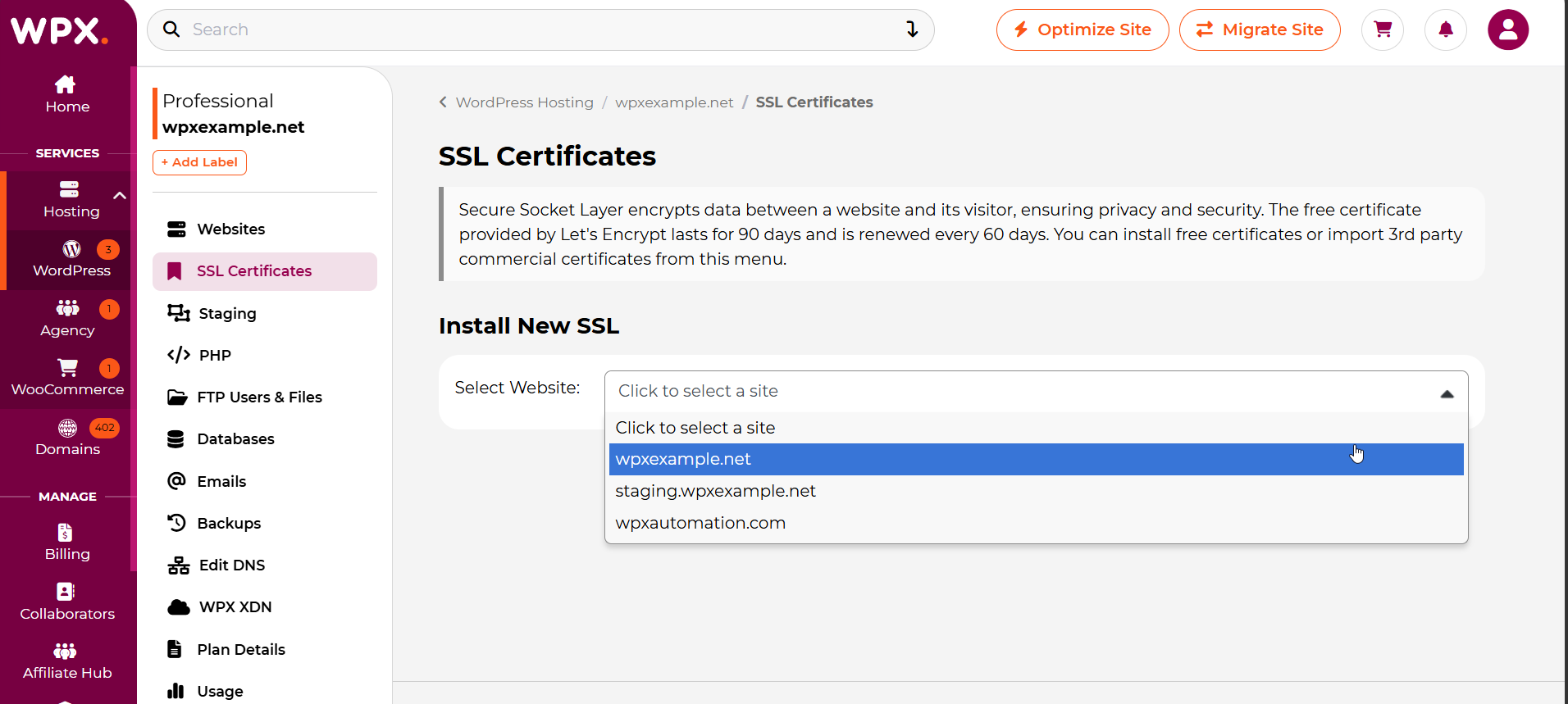The image size is (1568, 704).
Task: Click the Optimize Site button
Action: [x=1083, y=30]
